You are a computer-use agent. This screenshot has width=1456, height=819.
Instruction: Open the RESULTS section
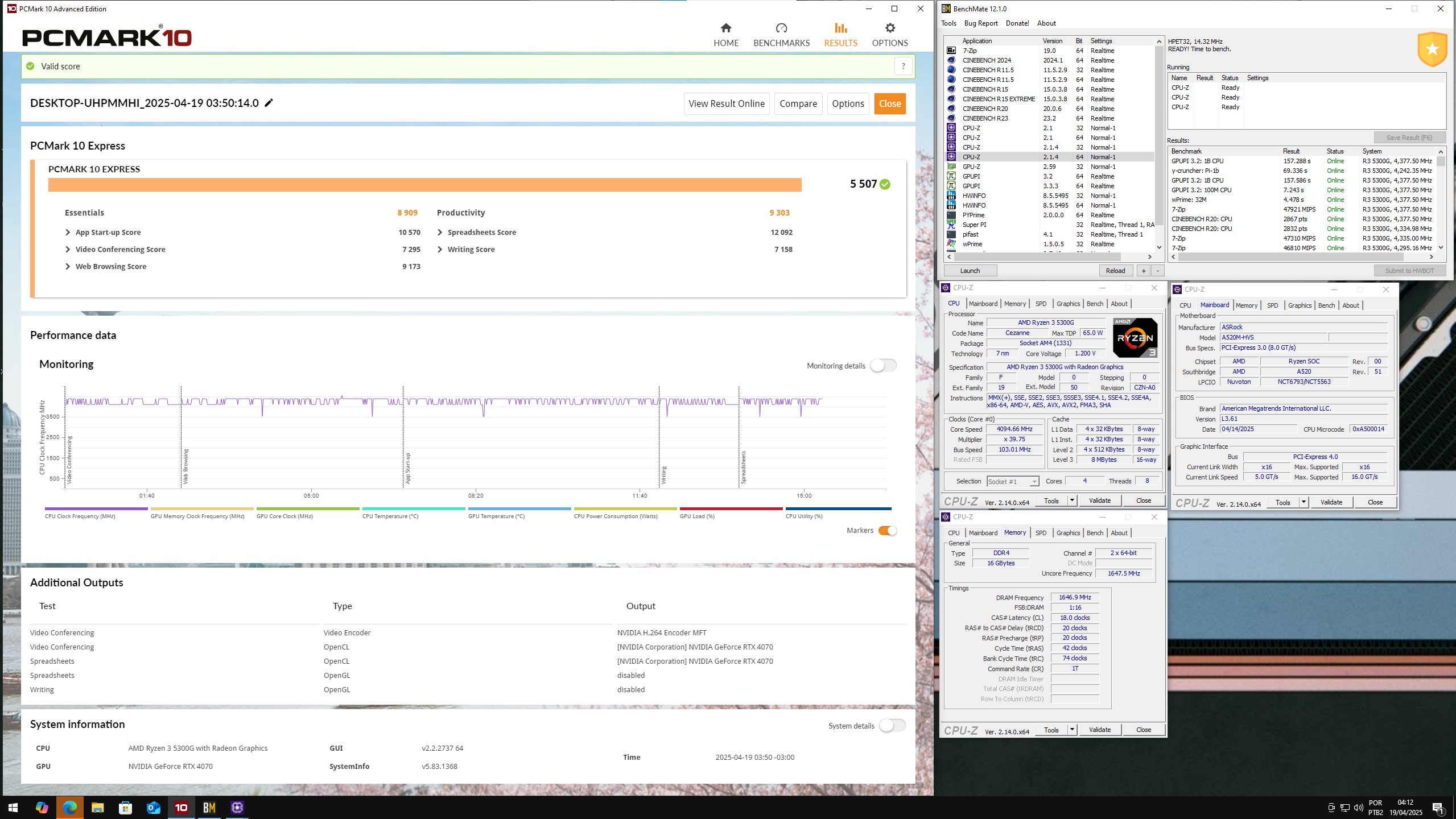[x=840, y=35]
